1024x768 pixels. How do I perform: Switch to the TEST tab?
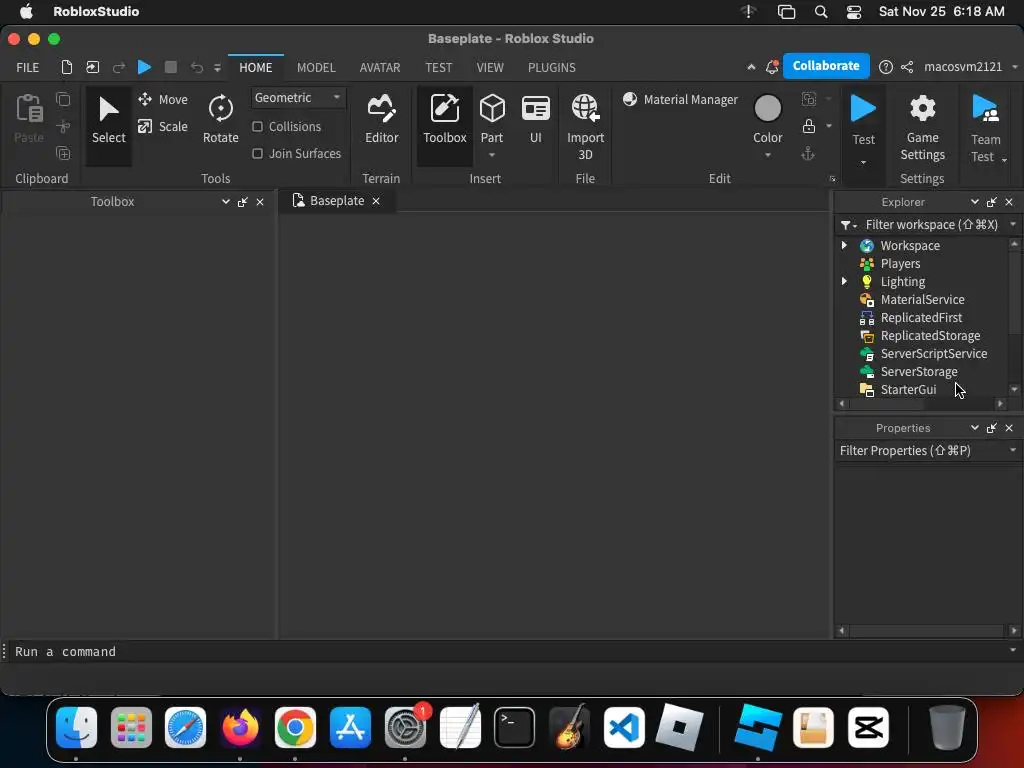(x=438, y=67)
